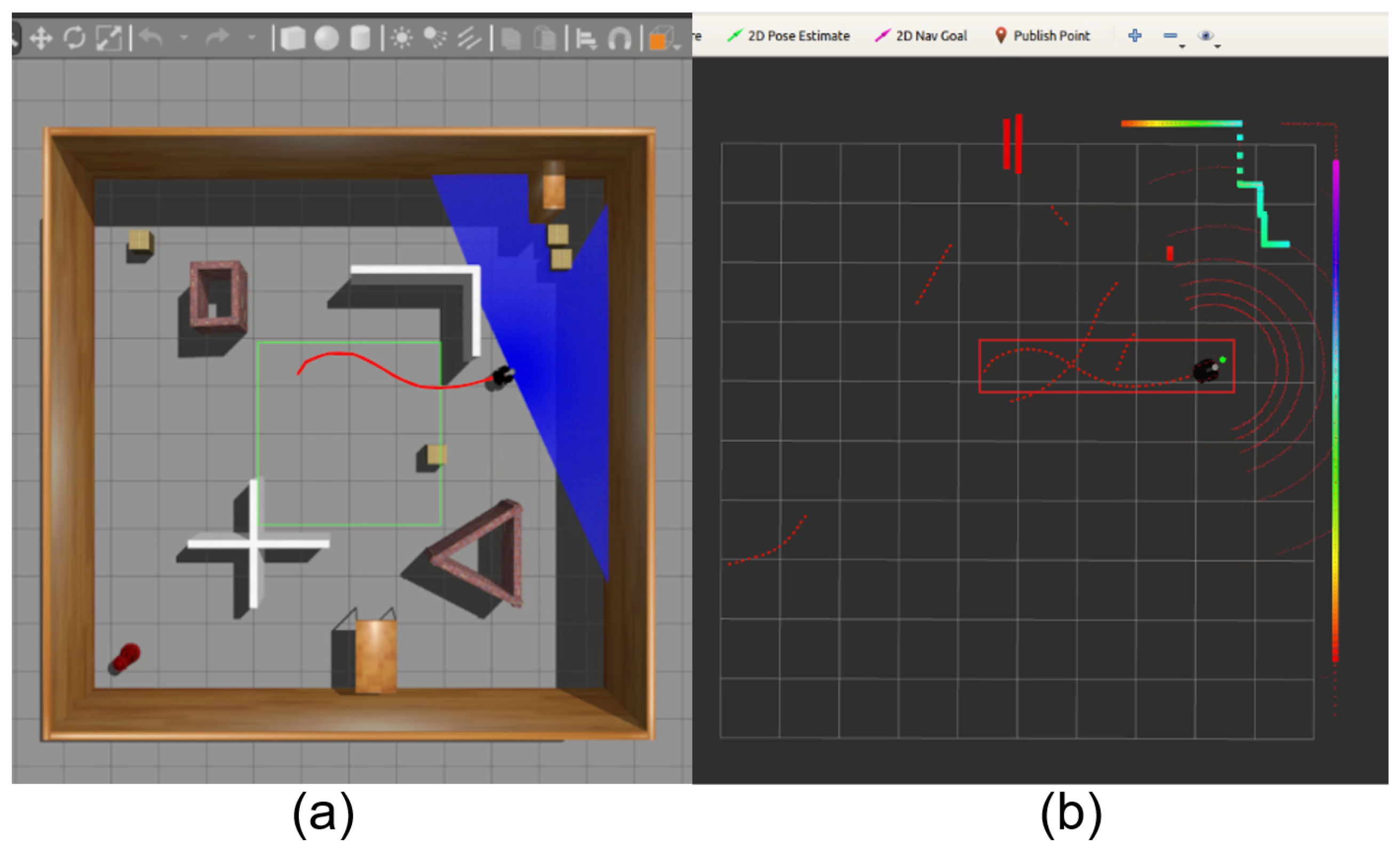Select the Scale mode tool
The image size is (1400, 853).
point(108,38)
